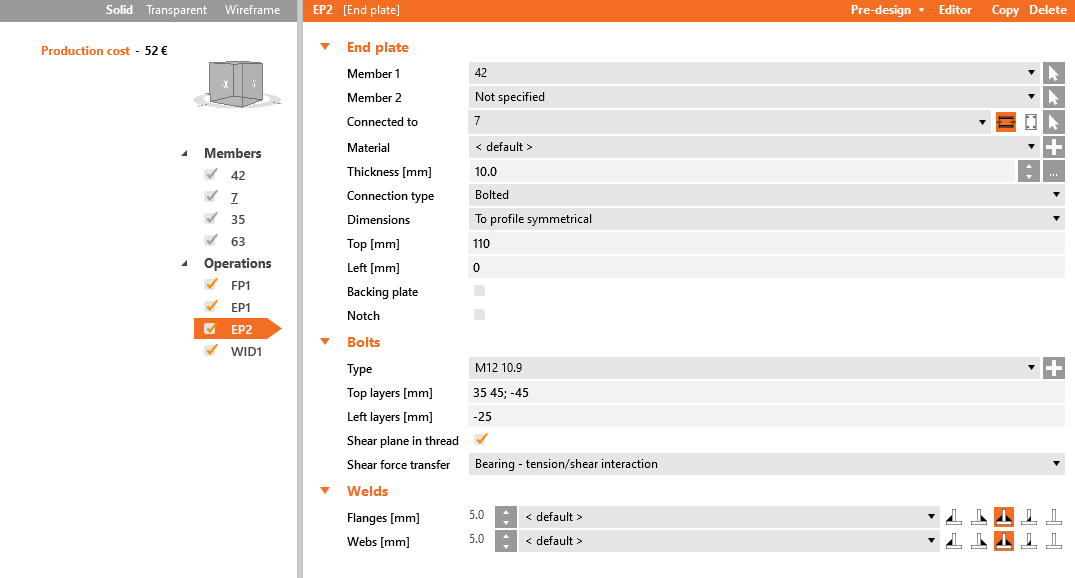Toggle visibility of member 35
The image size is (1075, 578).
[211, 218]
